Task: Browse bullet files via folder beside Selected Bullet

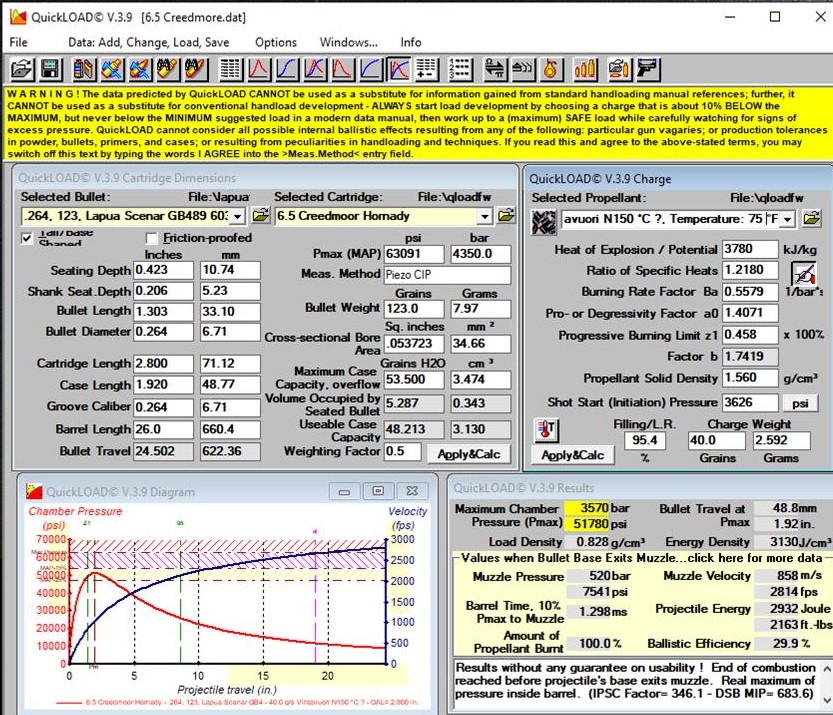Action: (260, 216)
